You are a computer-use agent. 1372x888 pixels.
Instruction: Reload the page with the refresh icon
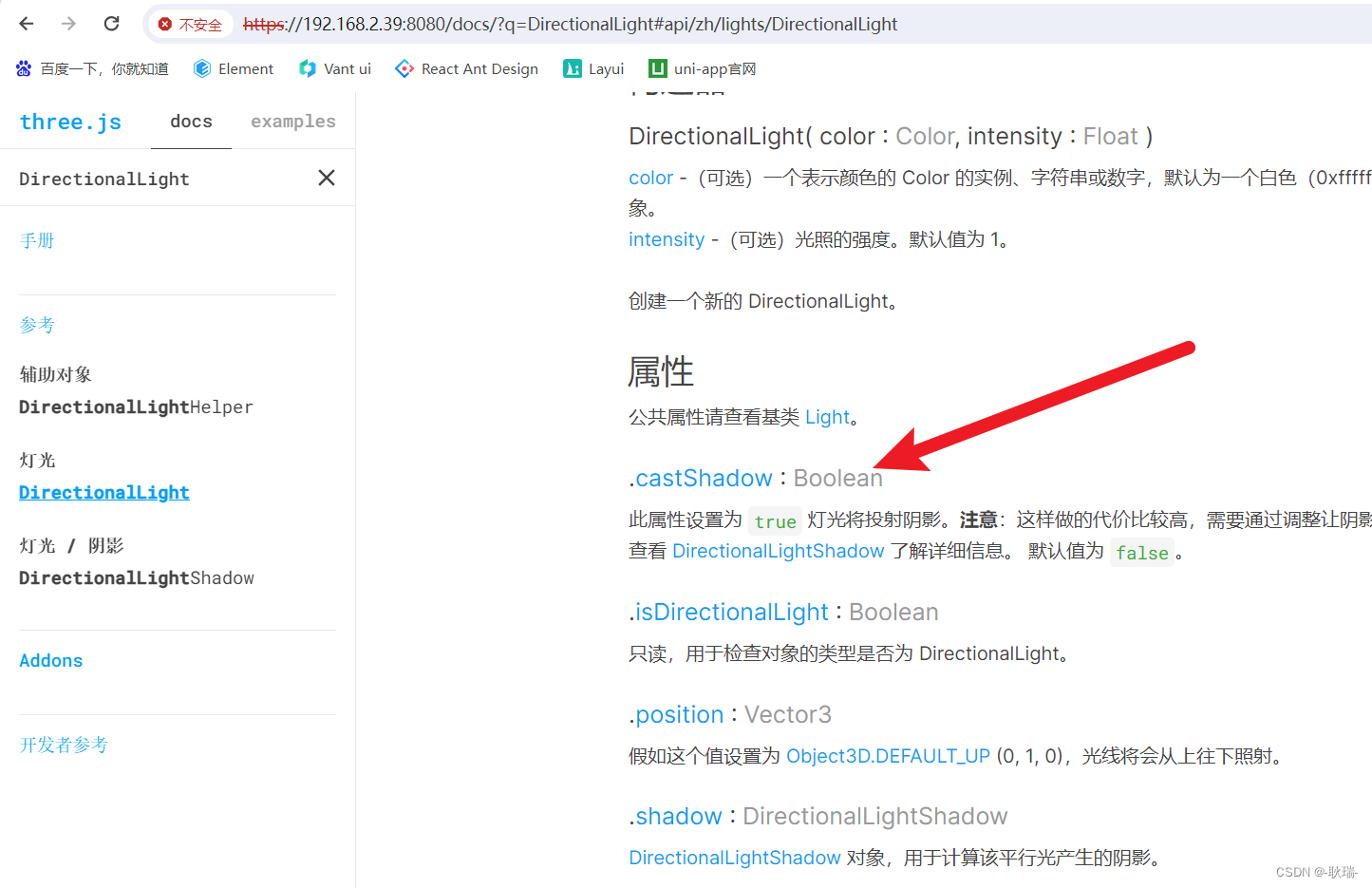click(111, 24)
